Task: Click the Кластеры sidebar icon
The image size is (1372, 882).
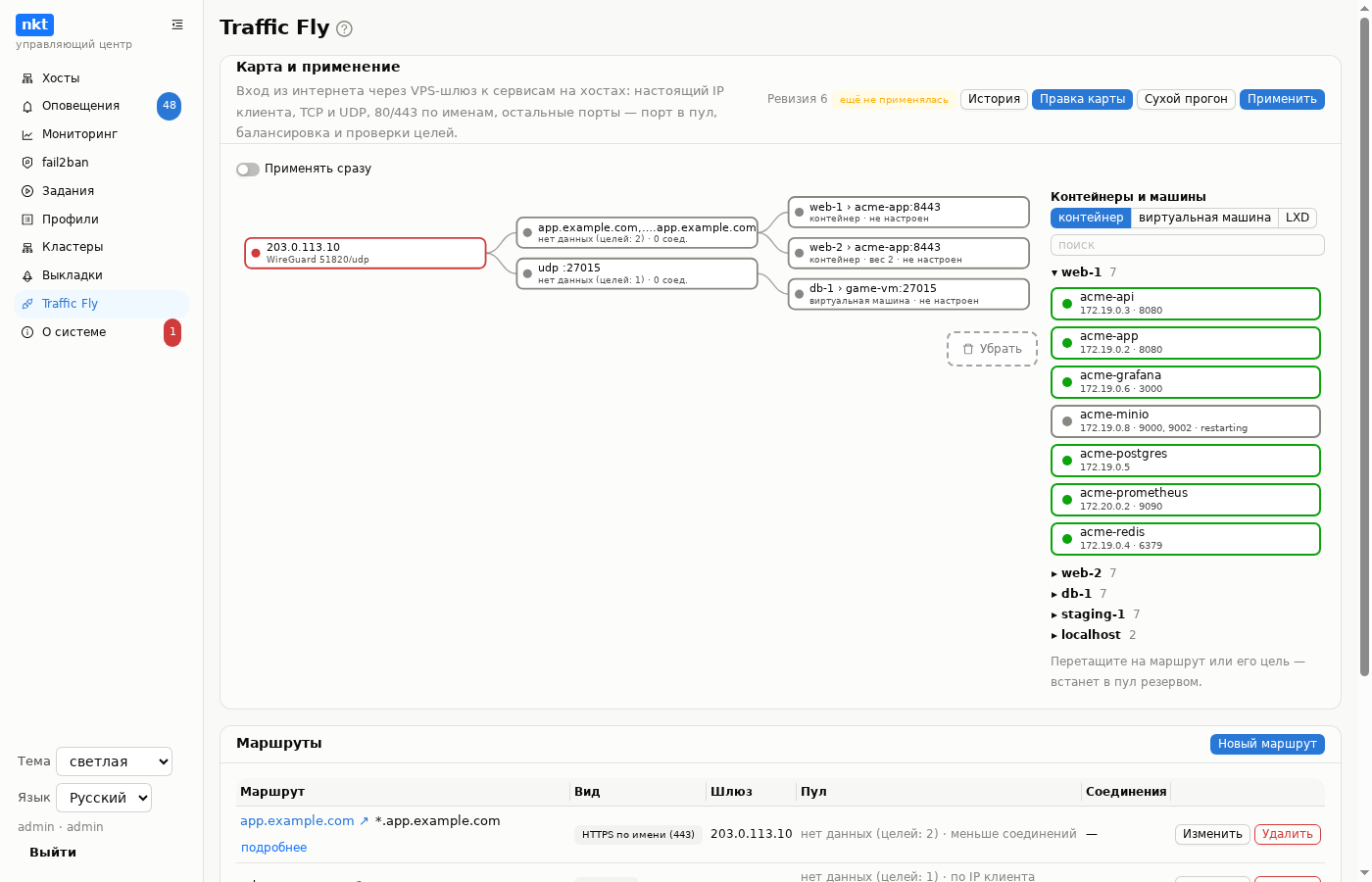Action: tap(27, 247)
